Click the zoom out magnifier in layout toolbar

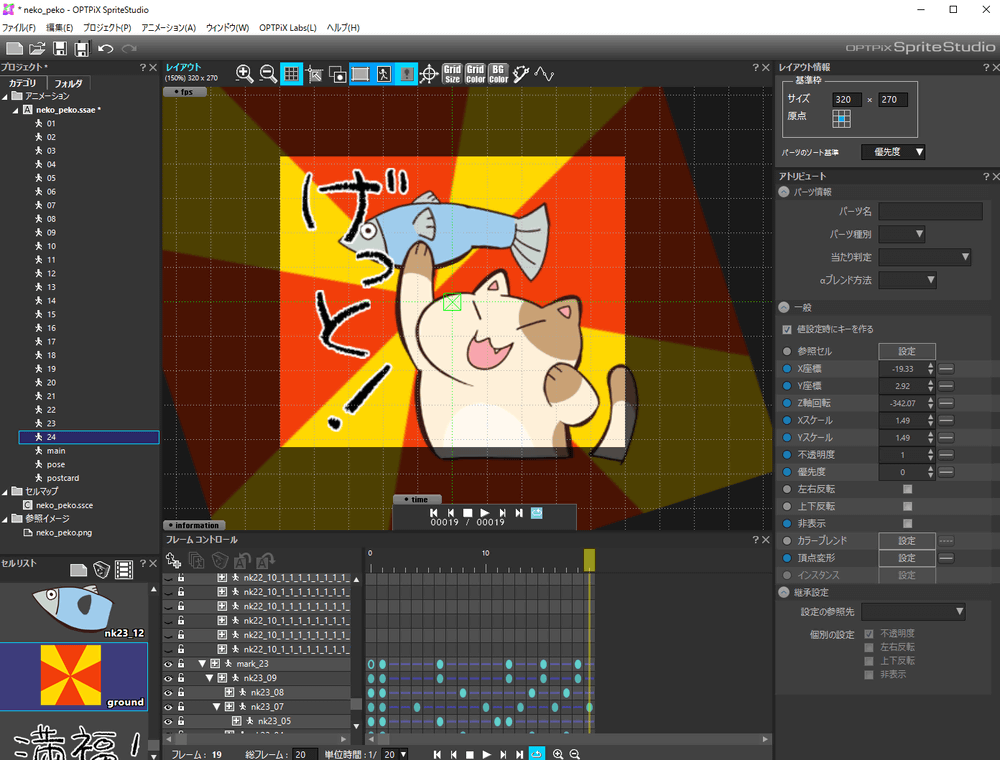click(268, 74)
